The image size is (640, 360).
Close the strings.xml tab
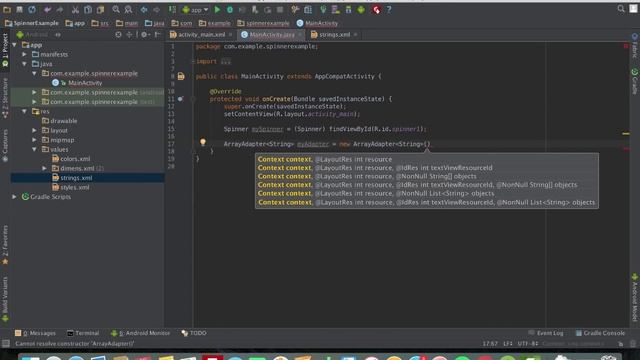[356, 35]
